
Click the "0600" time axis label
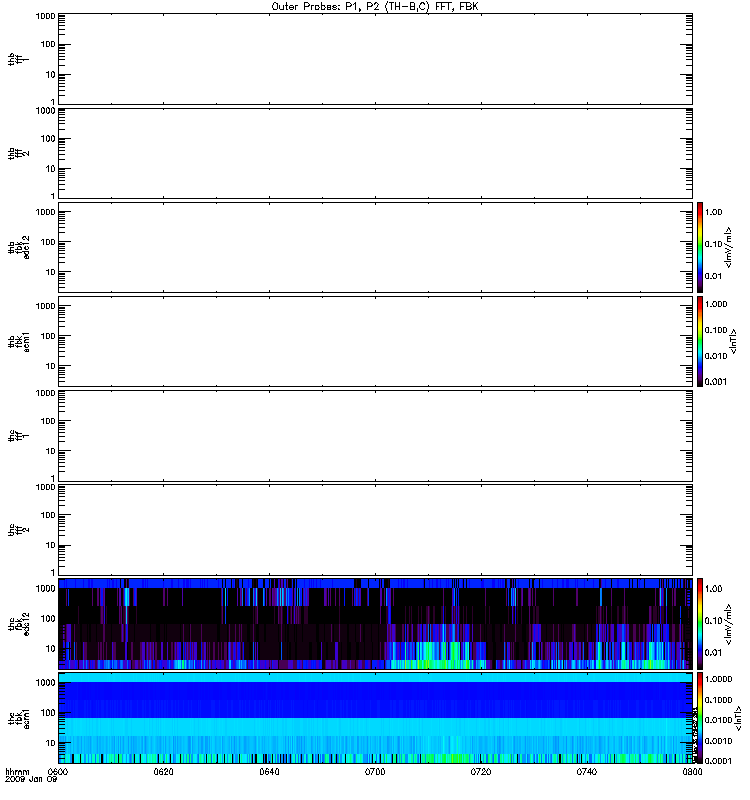[57, 772]
